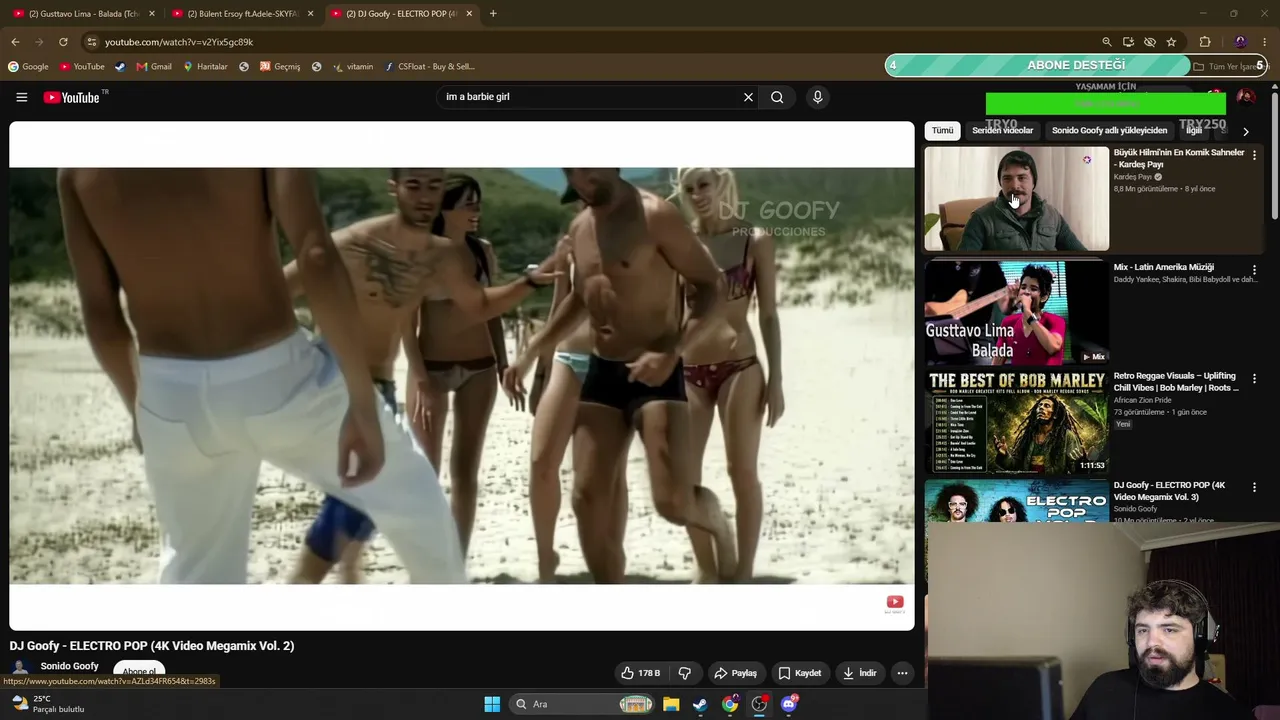This screenshot has height=720, width=1280.
Task: Open Chrome profile avatar
Action: pyautogui.click(x=1241, y=42)
